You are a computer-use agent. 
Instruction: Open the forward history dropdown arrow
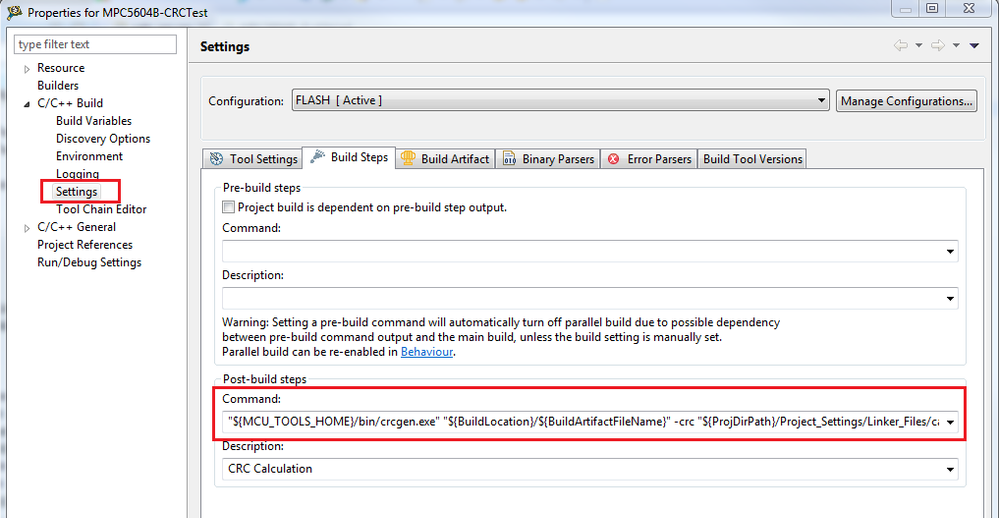pos(956,45)
